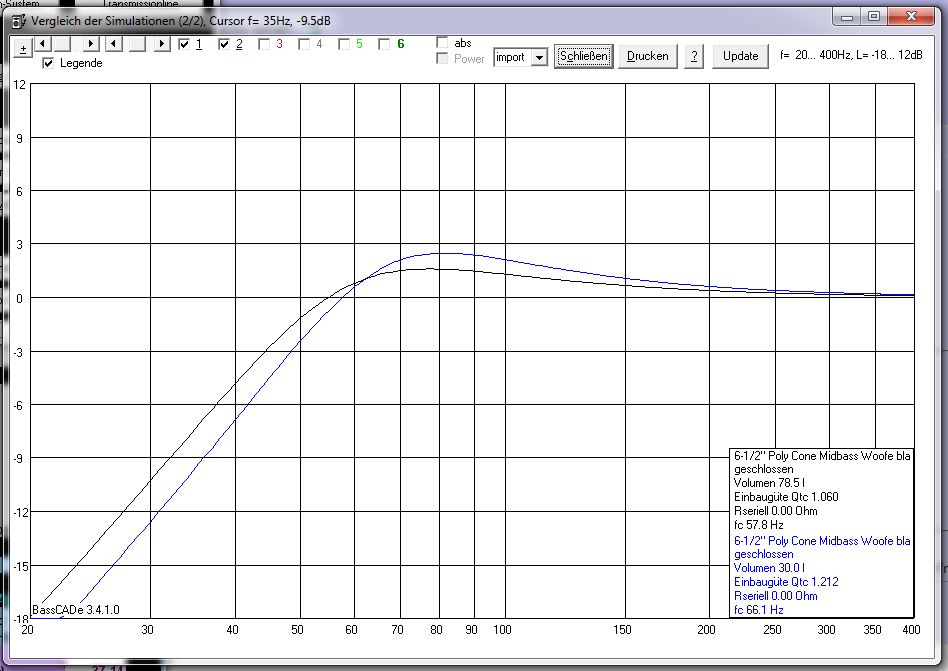Click the right arrow of the first scrollbar
The image size is (948, 671).
[x=91, y=44]
